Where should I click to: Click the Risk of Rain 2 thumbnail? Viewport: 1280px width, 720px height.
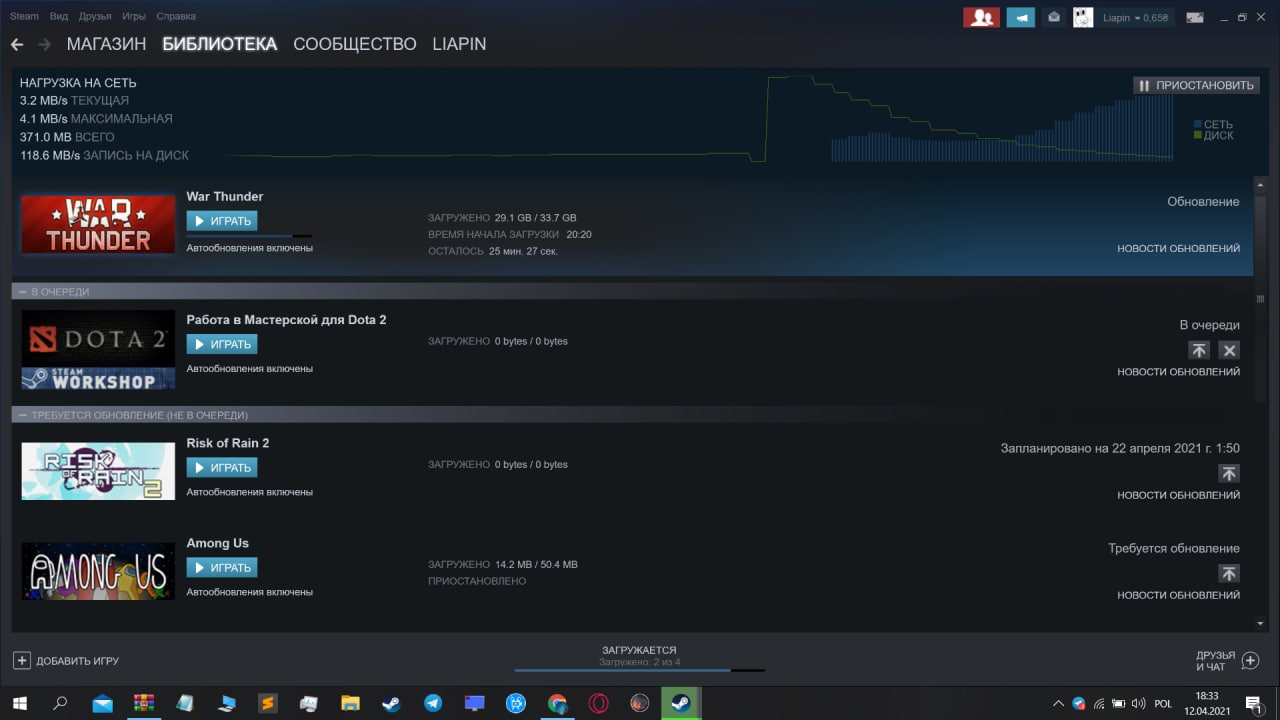[x=98, y=471]
